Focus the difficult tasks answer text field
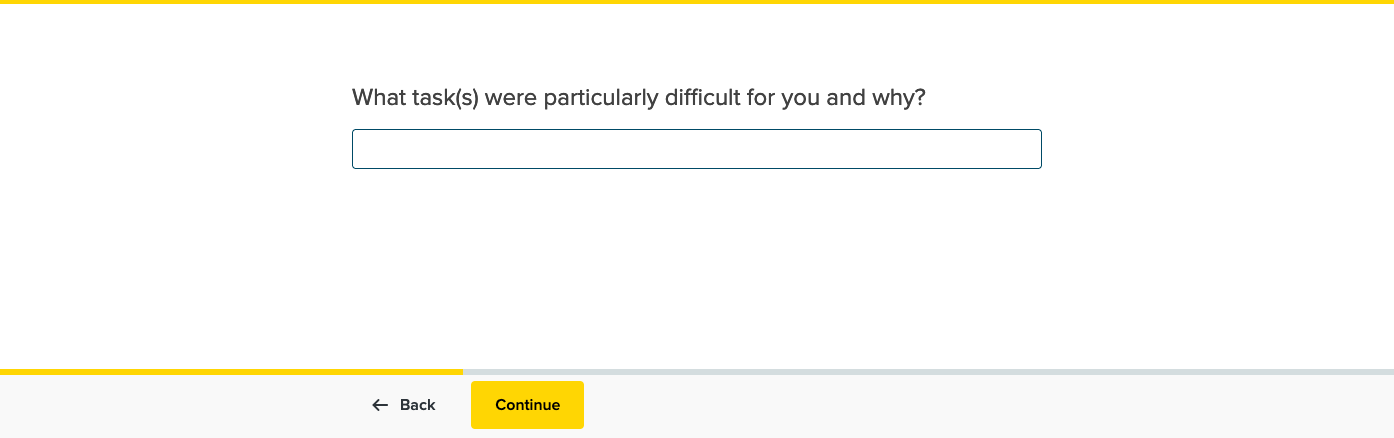1394x438 pixels. (696, 149)
